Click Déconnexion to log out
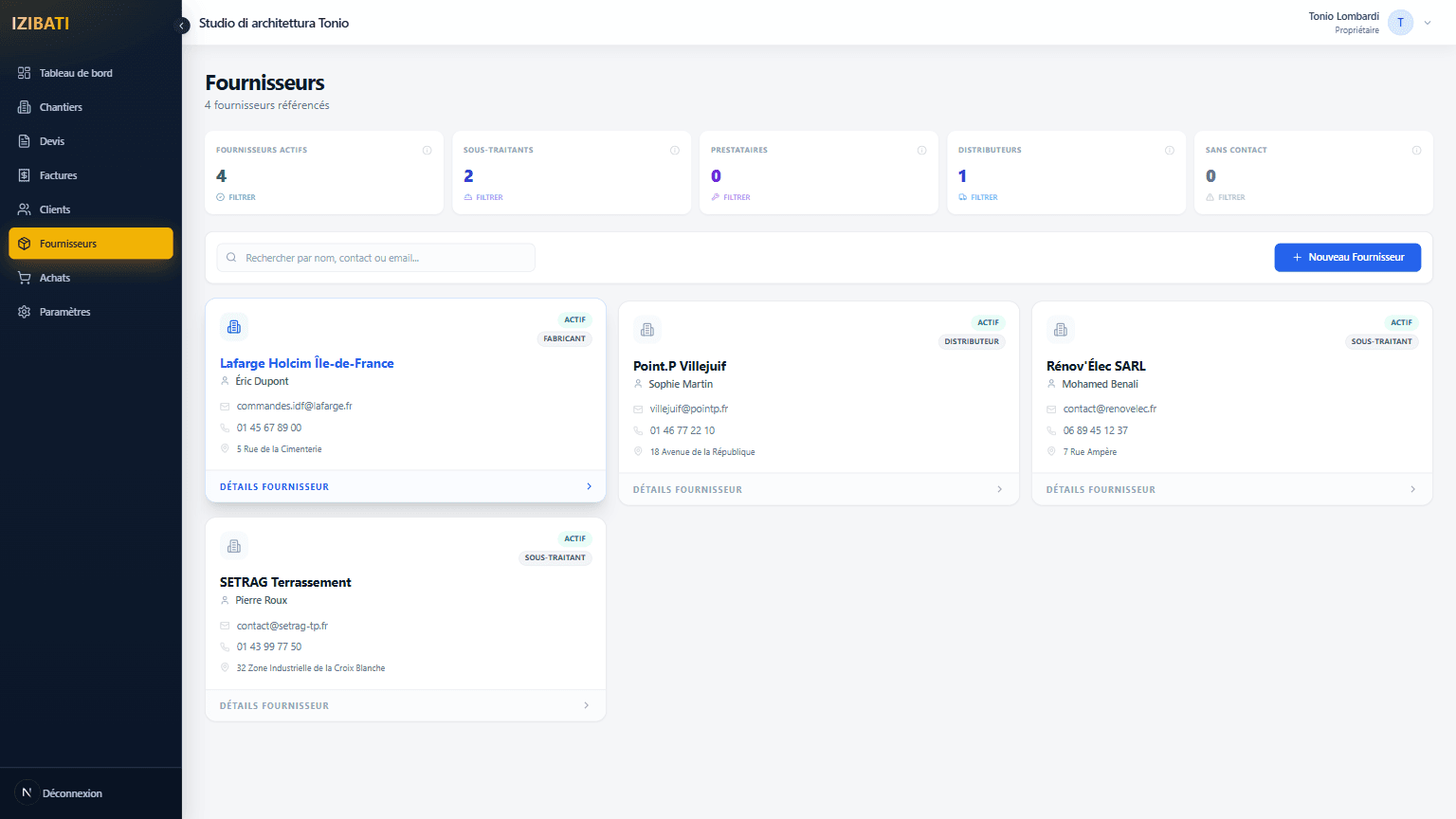 coord(72,793)
